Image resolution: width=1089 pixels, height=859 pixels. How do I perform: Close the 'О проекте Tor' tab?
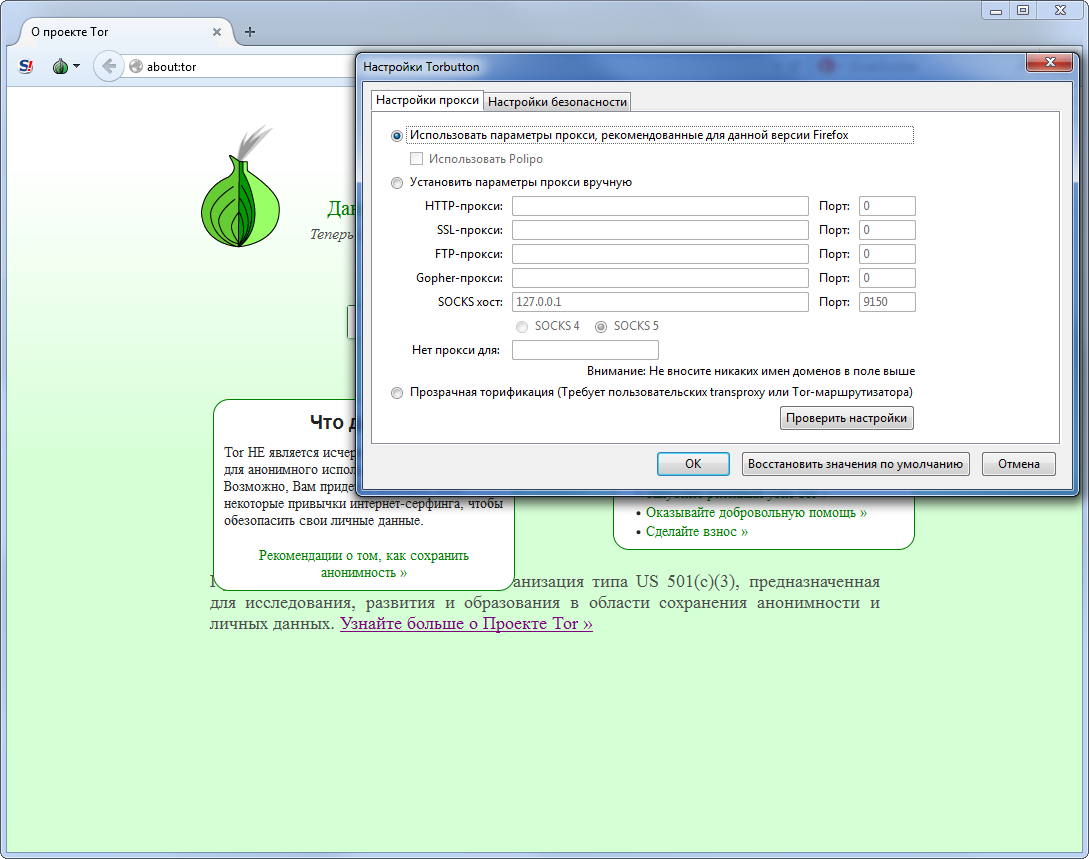pyautogui.click(x=217, y=32)
